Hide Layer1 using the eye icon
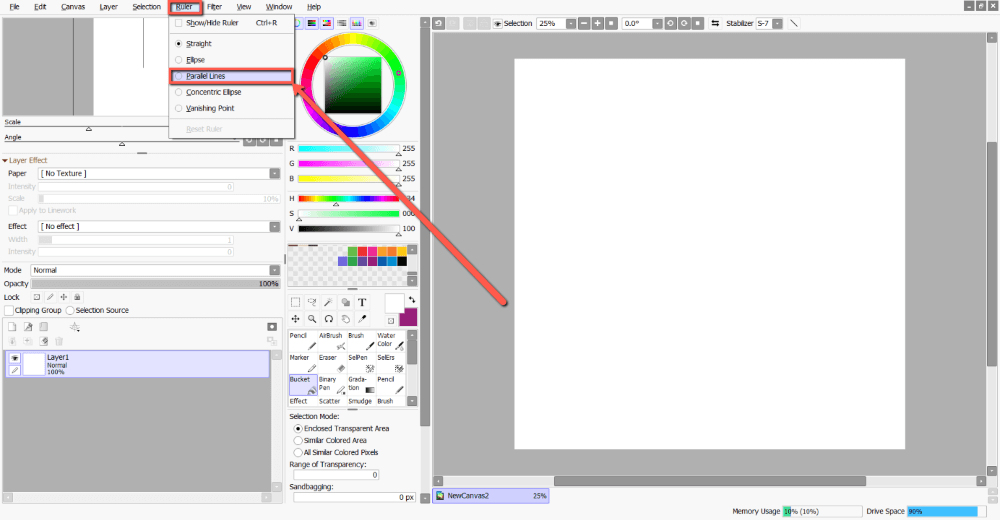This screenshot has height=520, width=1000. pos(15,358)
